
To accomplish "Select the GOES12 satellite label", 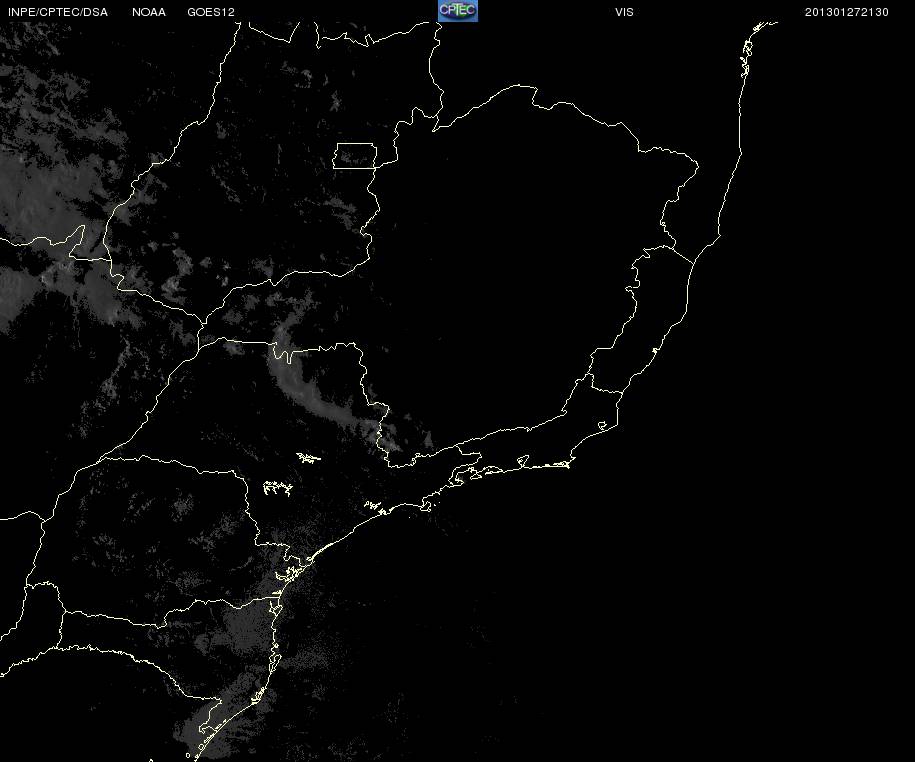I will [x=211, y=12].
